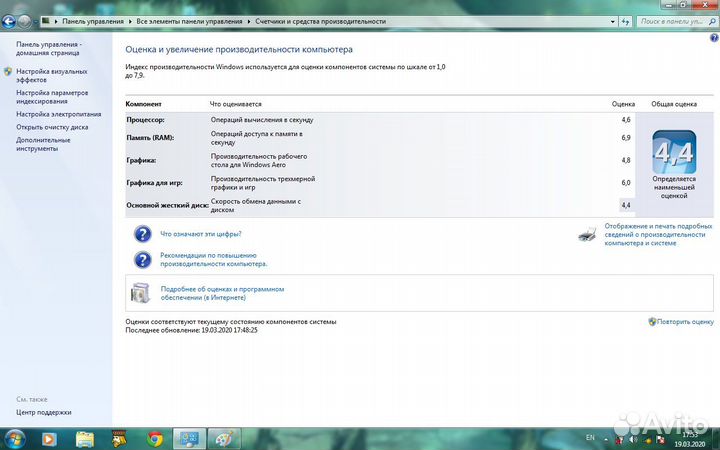Viewport: 720px width, 450px height.
Task: Click the greyed Forward arrow button
Action: (x=24, y=21)
